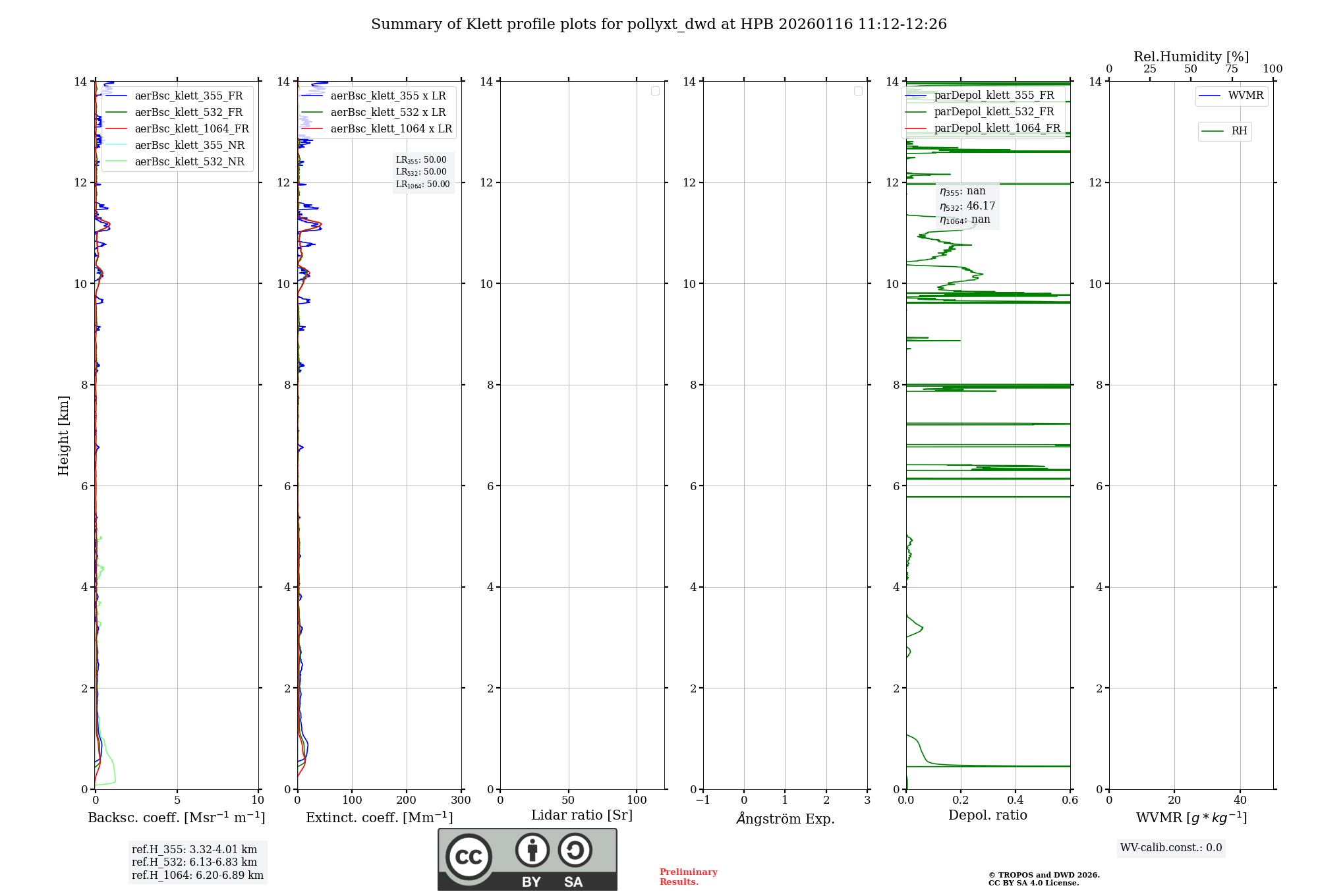Click the red aerBsc_klett_1064_FR legend line
This screenshot has width=1318, height=896.
(x=116, y=129)
